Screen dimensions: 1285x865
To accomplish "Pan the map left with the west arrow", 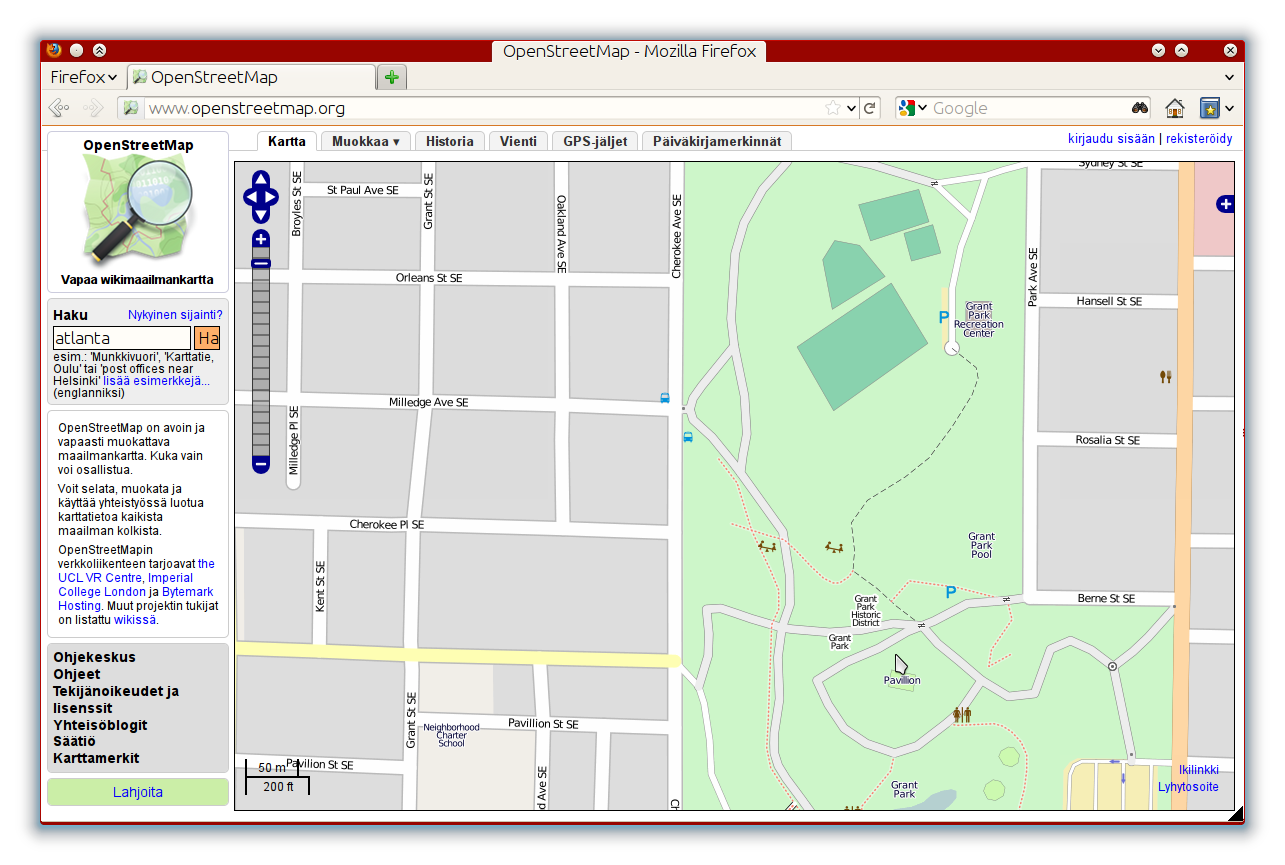I will click(252, 197).
